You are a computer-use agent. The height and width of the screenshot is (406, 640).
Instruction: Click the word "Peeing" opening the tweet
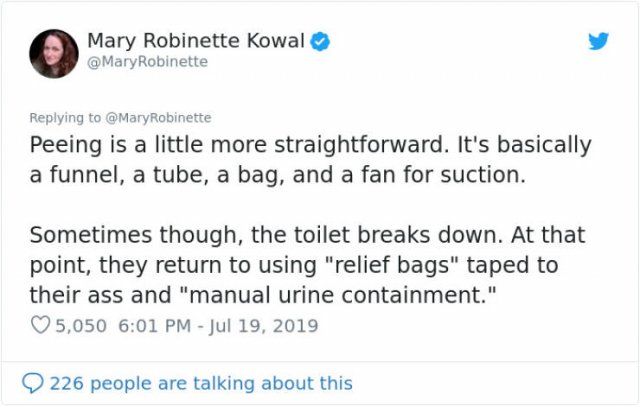(66, 145)
